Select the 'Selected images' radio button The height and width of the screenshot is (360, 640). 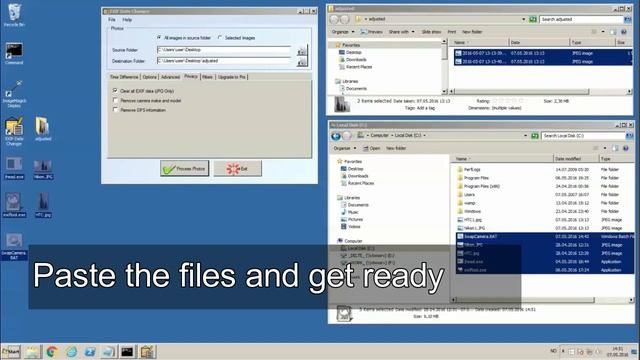coord(220,38)
